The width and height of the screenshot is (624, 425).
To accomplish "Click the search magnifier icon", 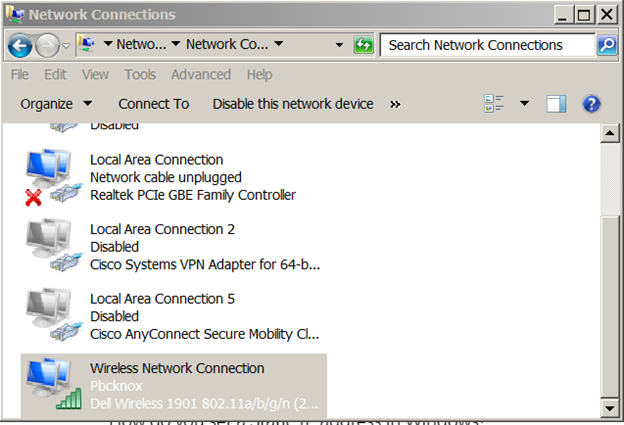I will (607, 45).
